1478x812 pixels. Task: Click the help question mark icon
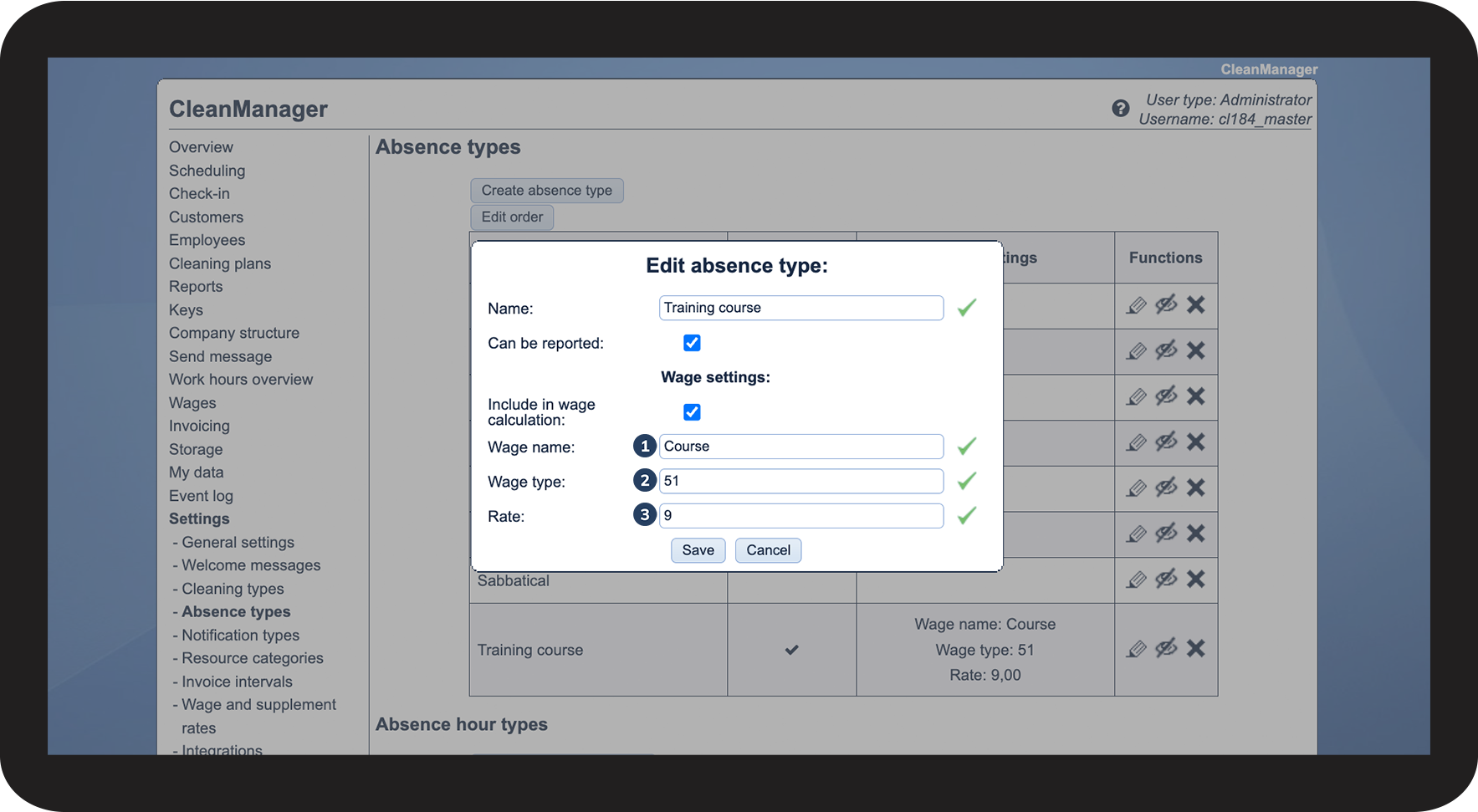click(x=1120, y=109)
